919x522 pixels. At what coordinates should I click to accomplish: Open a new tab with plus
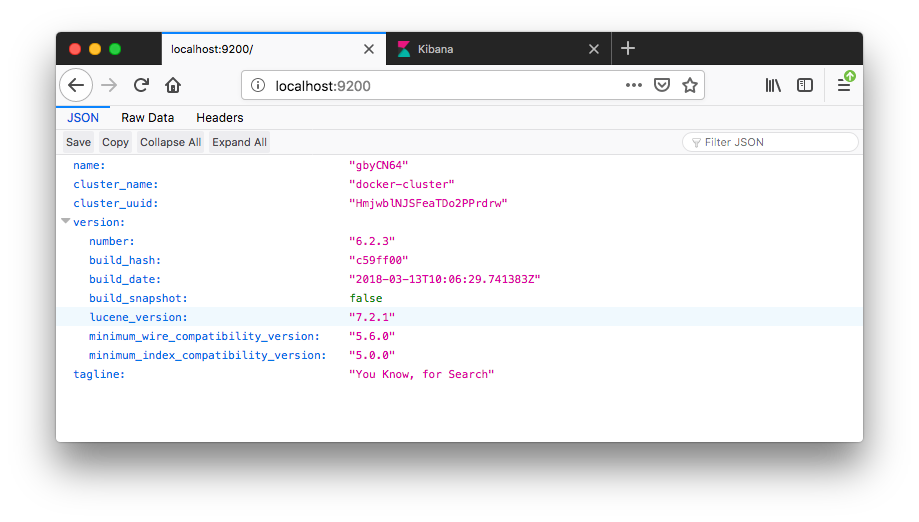tap(628, 48)
